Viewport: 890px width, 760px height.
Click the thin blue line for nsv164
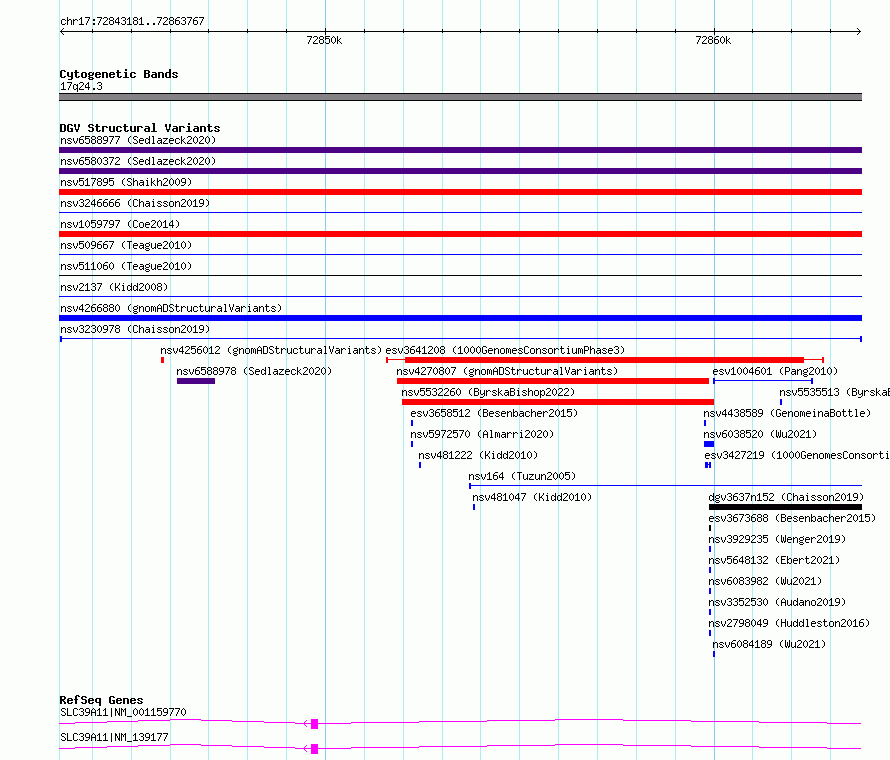point(665,486)
